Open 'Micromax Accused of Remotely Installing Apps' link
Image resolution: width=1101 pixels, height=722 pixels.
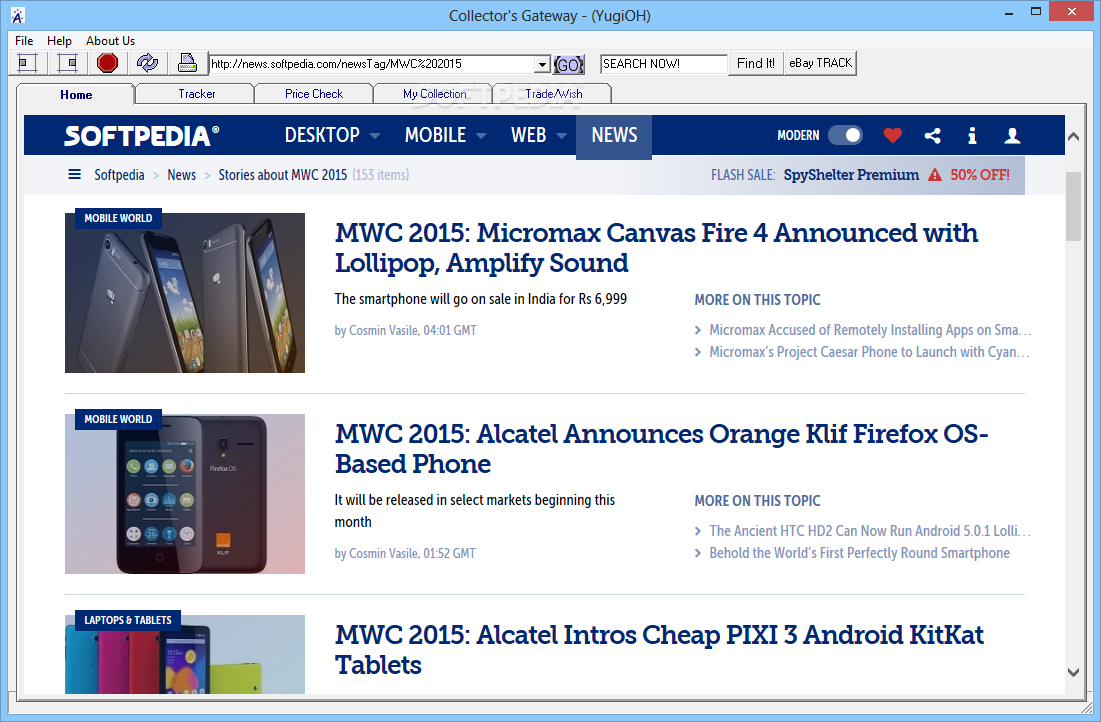(x=870, y=330)
